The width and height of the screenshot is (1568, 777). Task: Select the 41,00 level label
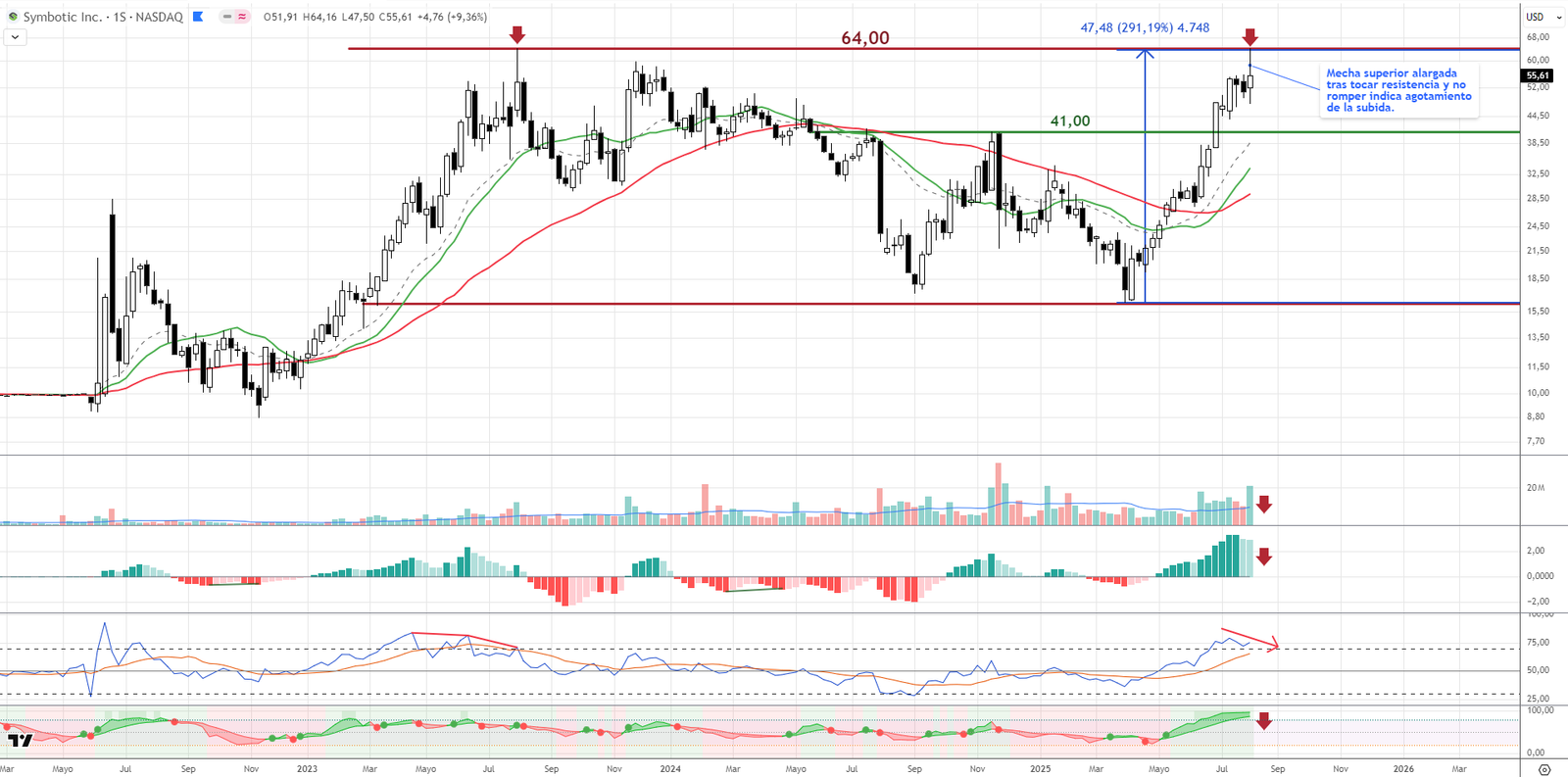pos(1070,121)
